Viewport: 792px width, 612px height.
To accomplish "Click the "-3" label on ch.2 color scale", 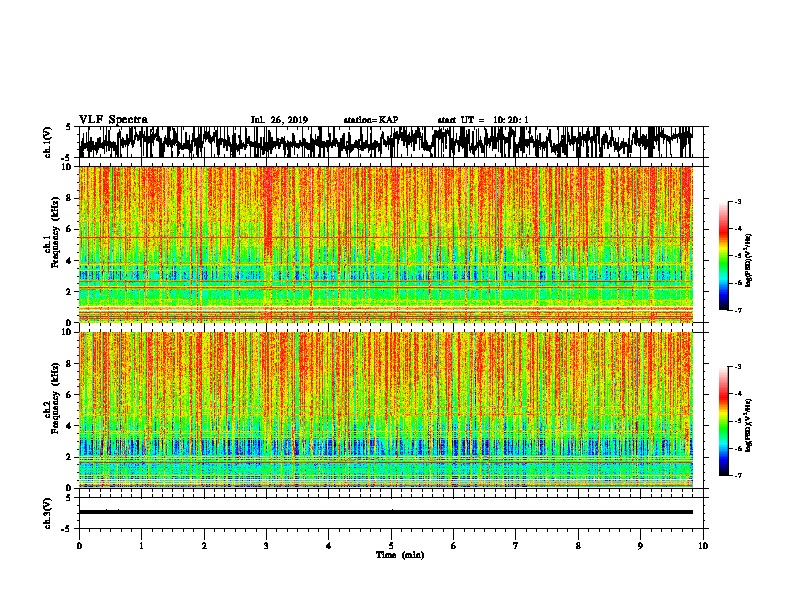I will [x=738, y=367].
